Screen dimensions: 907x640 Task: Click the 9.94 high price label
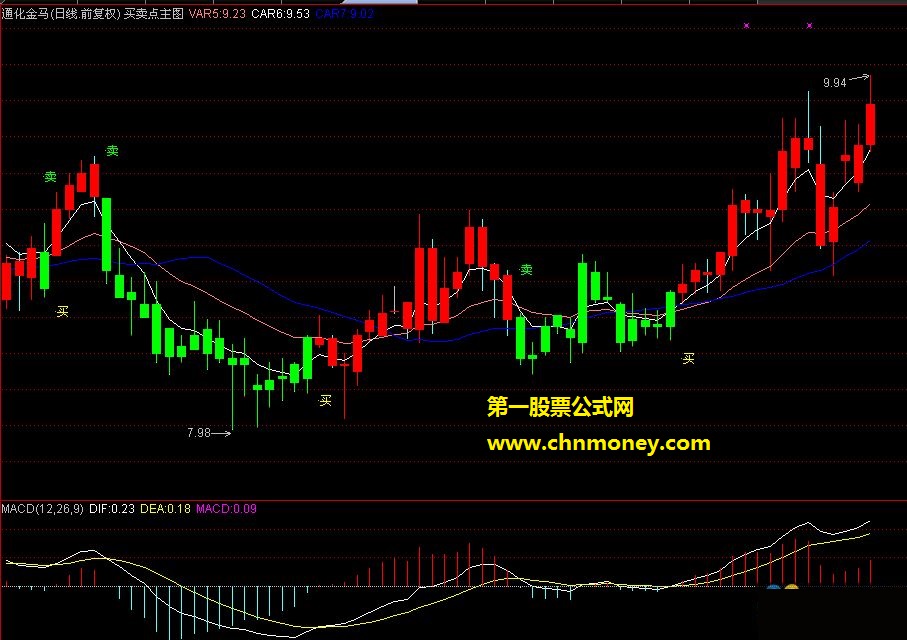pos(835,83)
